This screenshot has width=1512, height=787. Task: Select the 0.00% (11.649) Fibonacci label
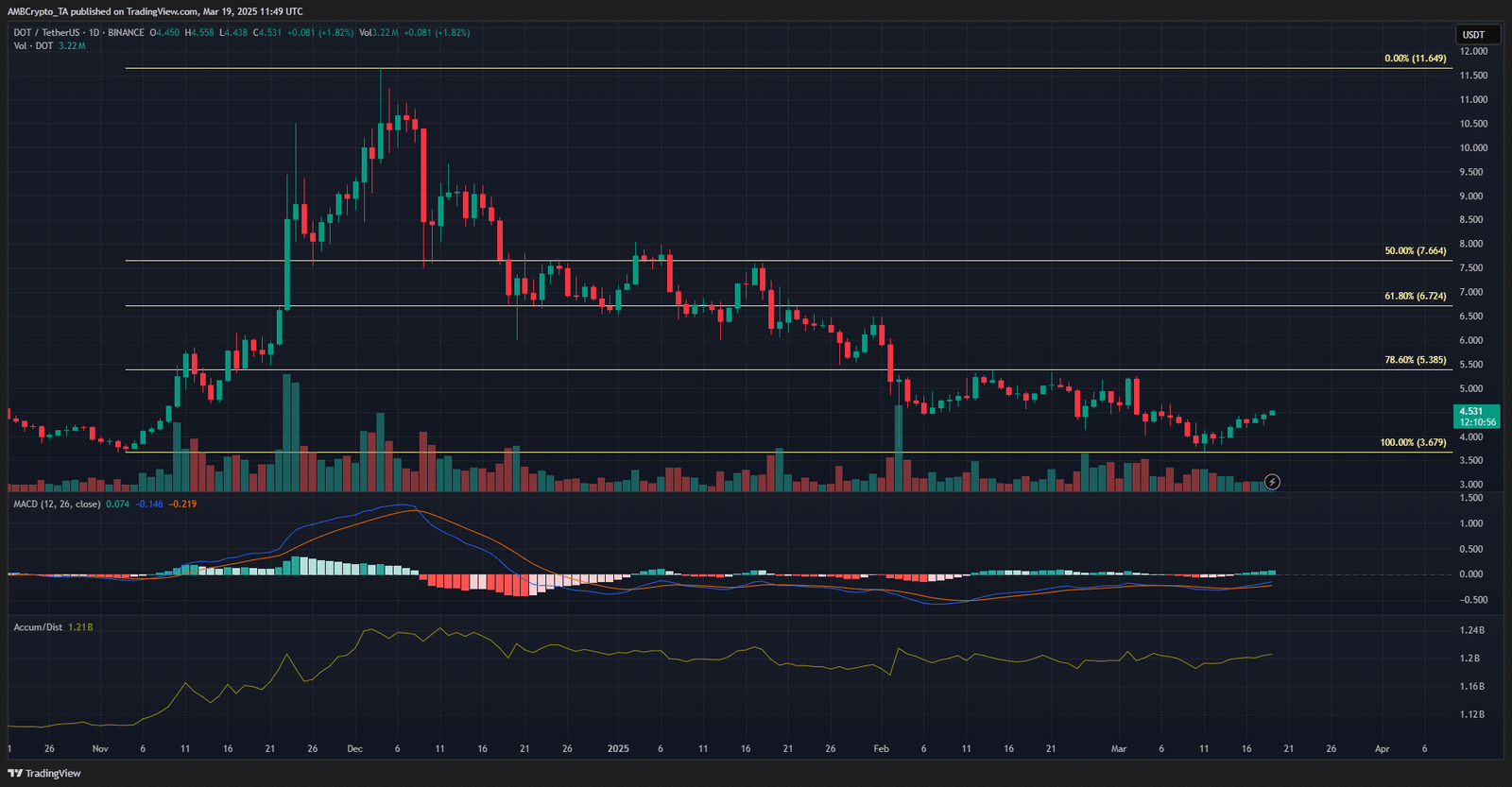click(1415, 59)
